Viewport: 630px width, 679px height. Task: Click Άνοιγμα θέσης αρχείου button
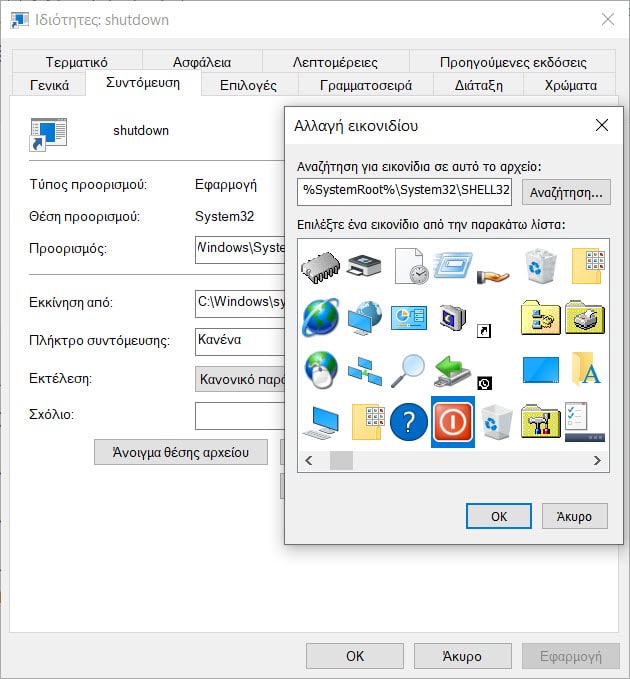(x=181, y=451)
